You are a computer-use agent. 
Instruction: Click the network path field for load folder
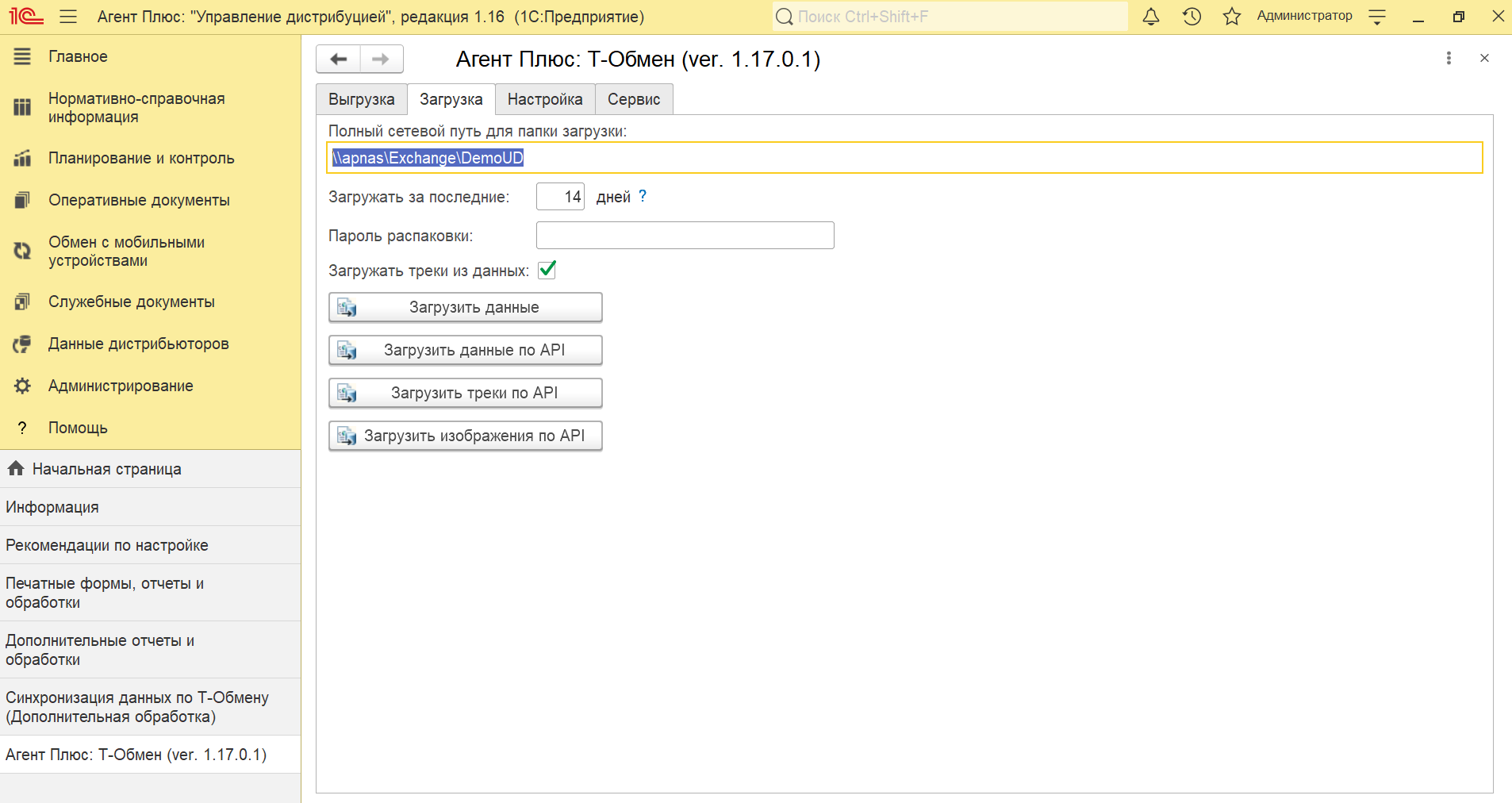[904, 158]
